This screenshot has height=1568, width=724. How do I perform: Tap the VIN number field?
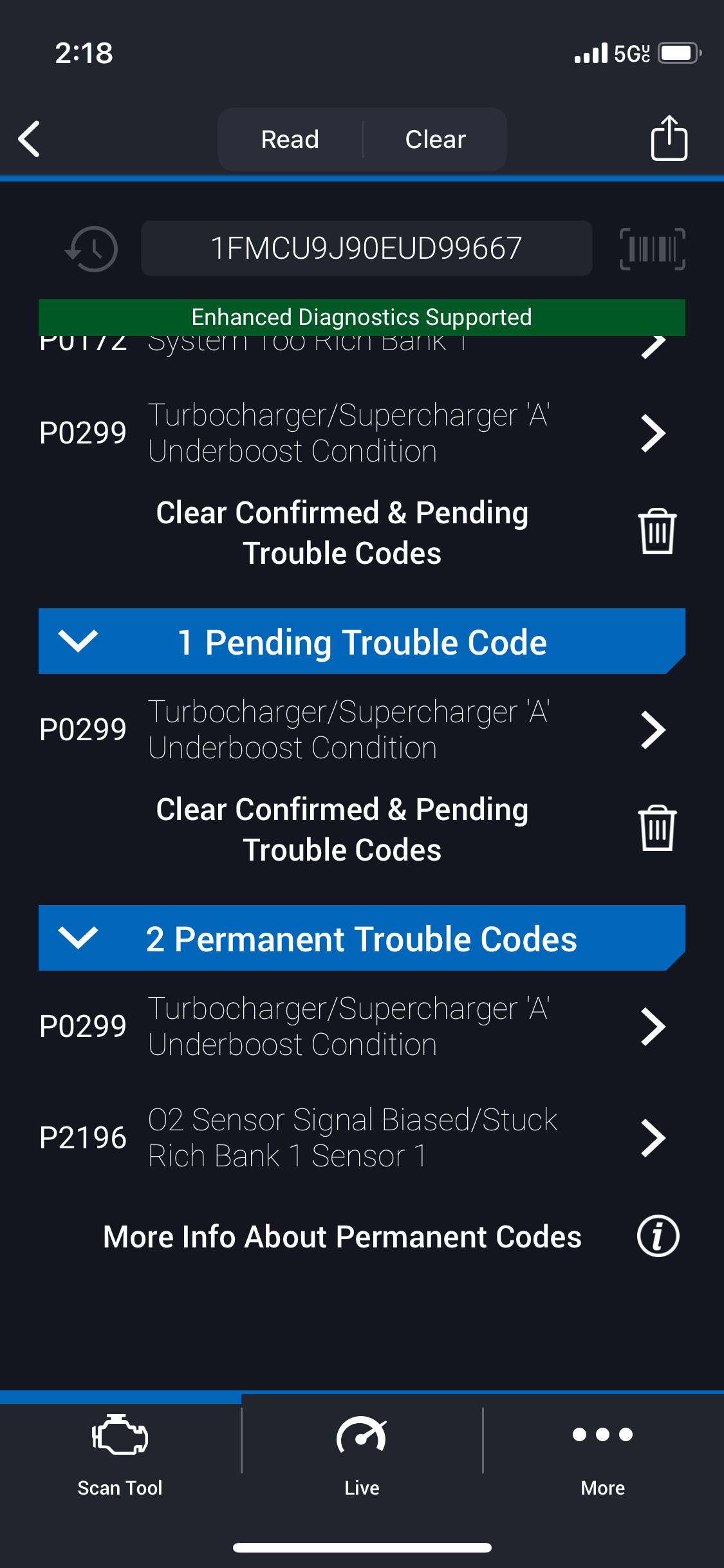point(366,248)
